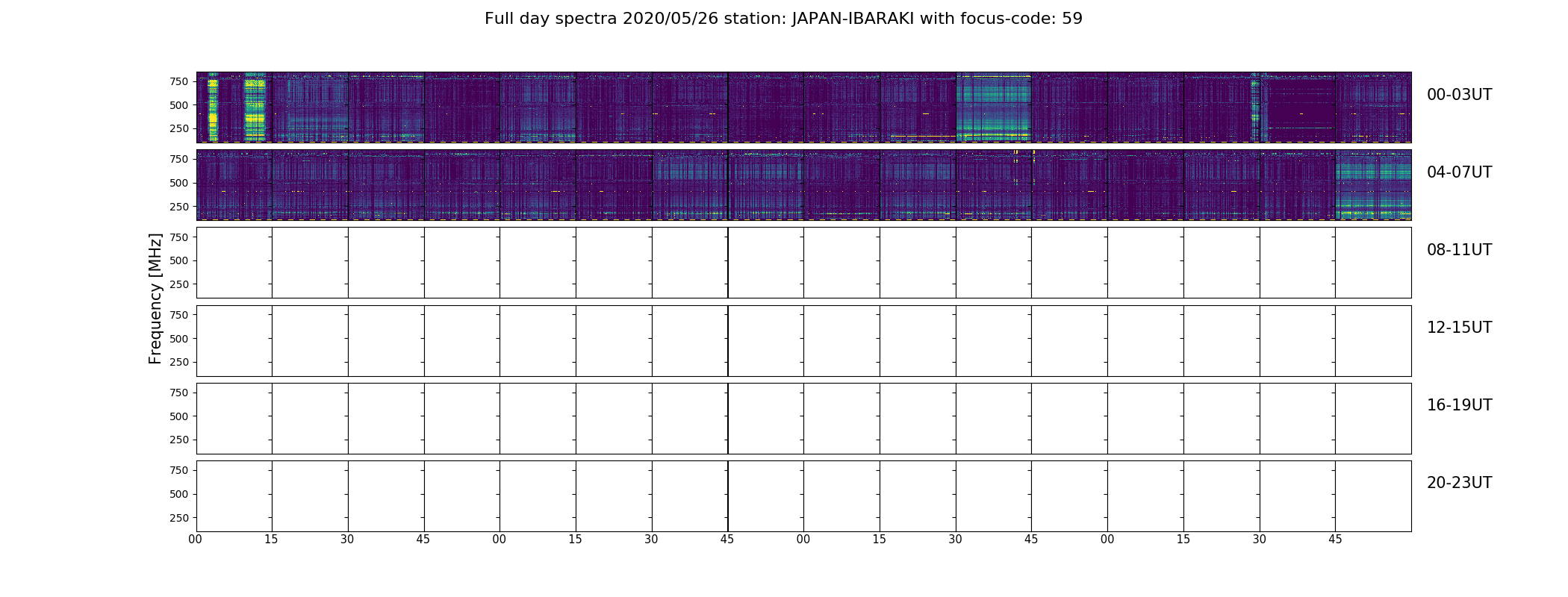
Task: Click the 500 tick label on the 00-03UT row
Action: (x=178, y=105)
